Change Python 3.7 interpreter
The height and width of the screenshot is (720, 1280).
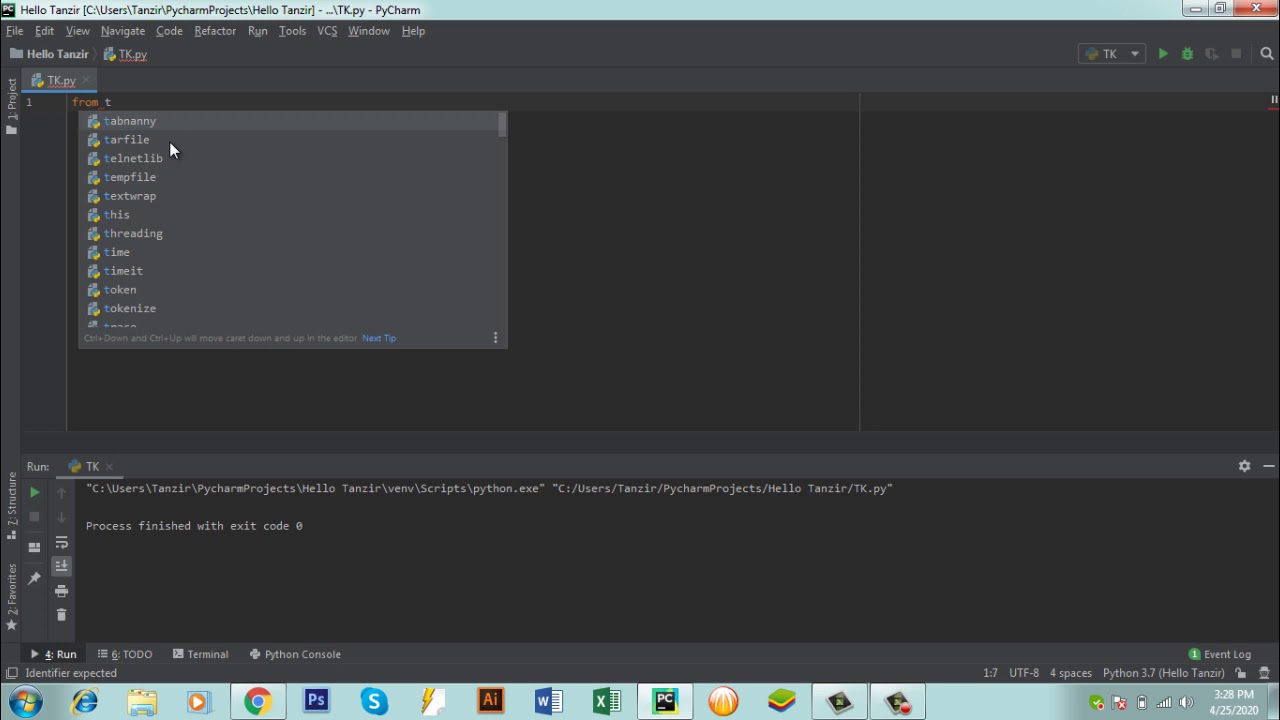[1163, 673]
